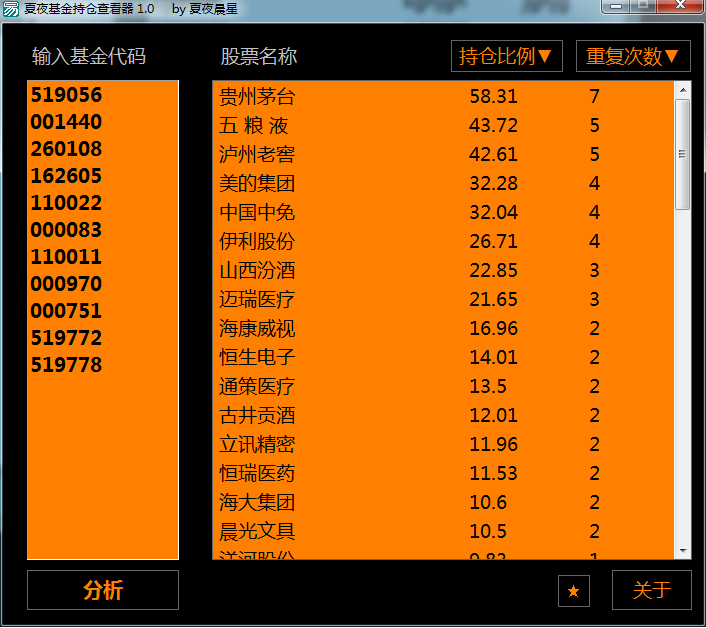Click the app icon in title bar

point(10,8)
